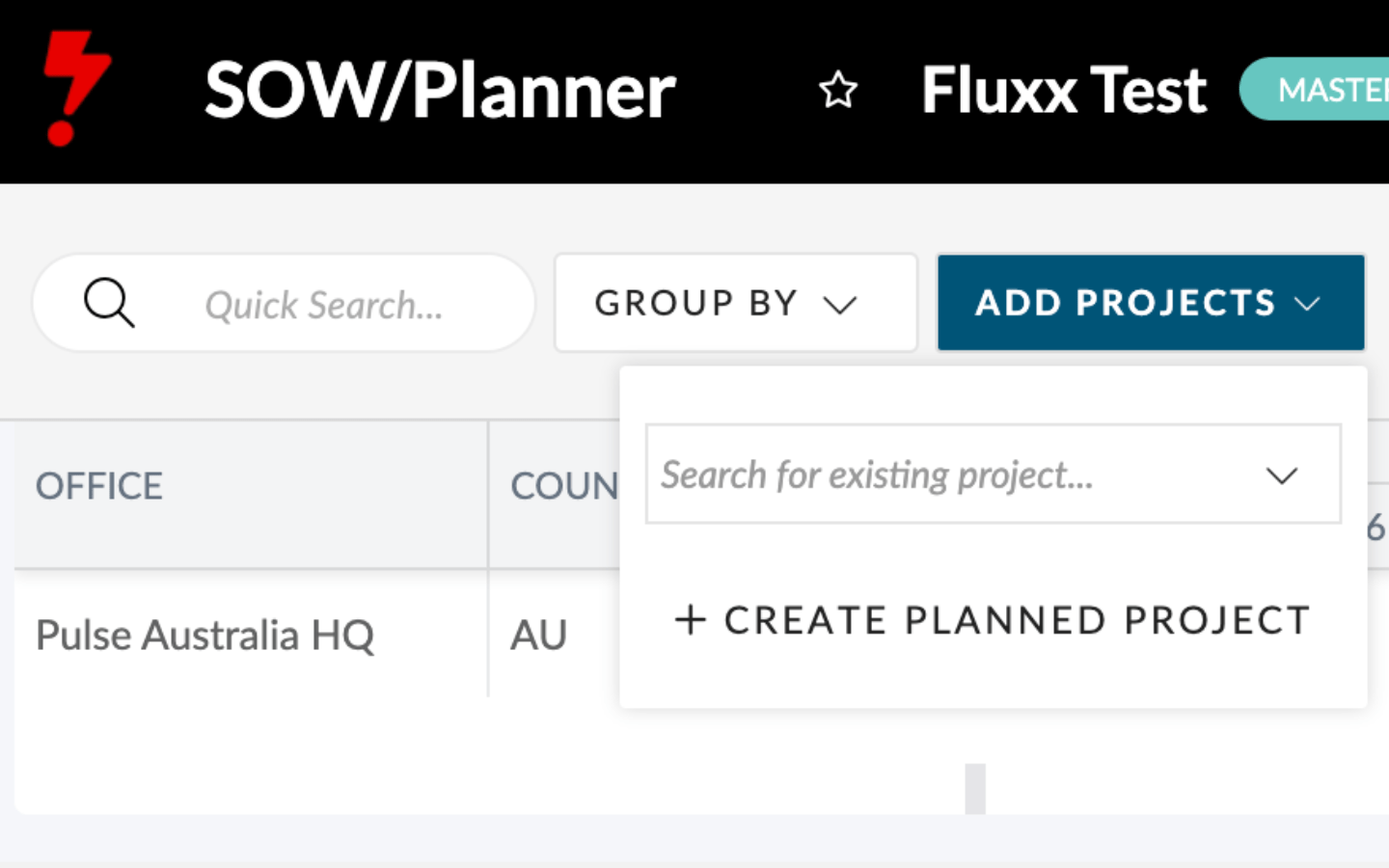The height and width of the screenshot is (868, 1389).
Task: Favorite Fluxx Test with the star icon
Action: pos(837,91)
